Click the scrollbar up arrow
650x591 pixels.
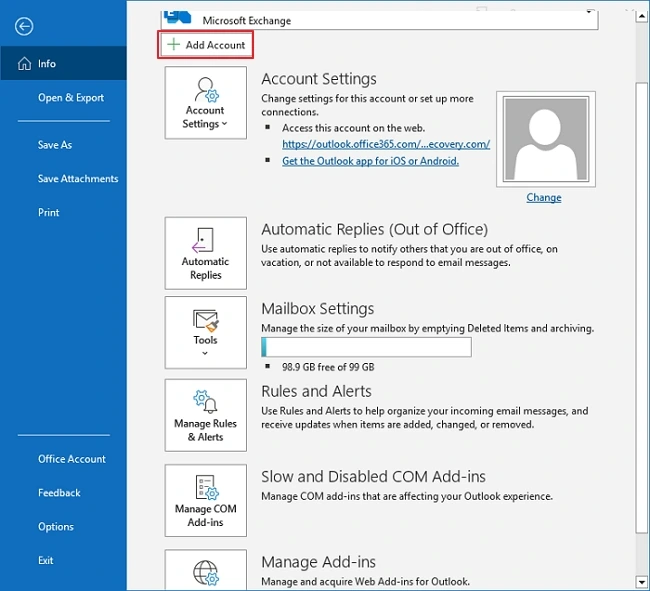pyautogui.click(x=642, y=16)
